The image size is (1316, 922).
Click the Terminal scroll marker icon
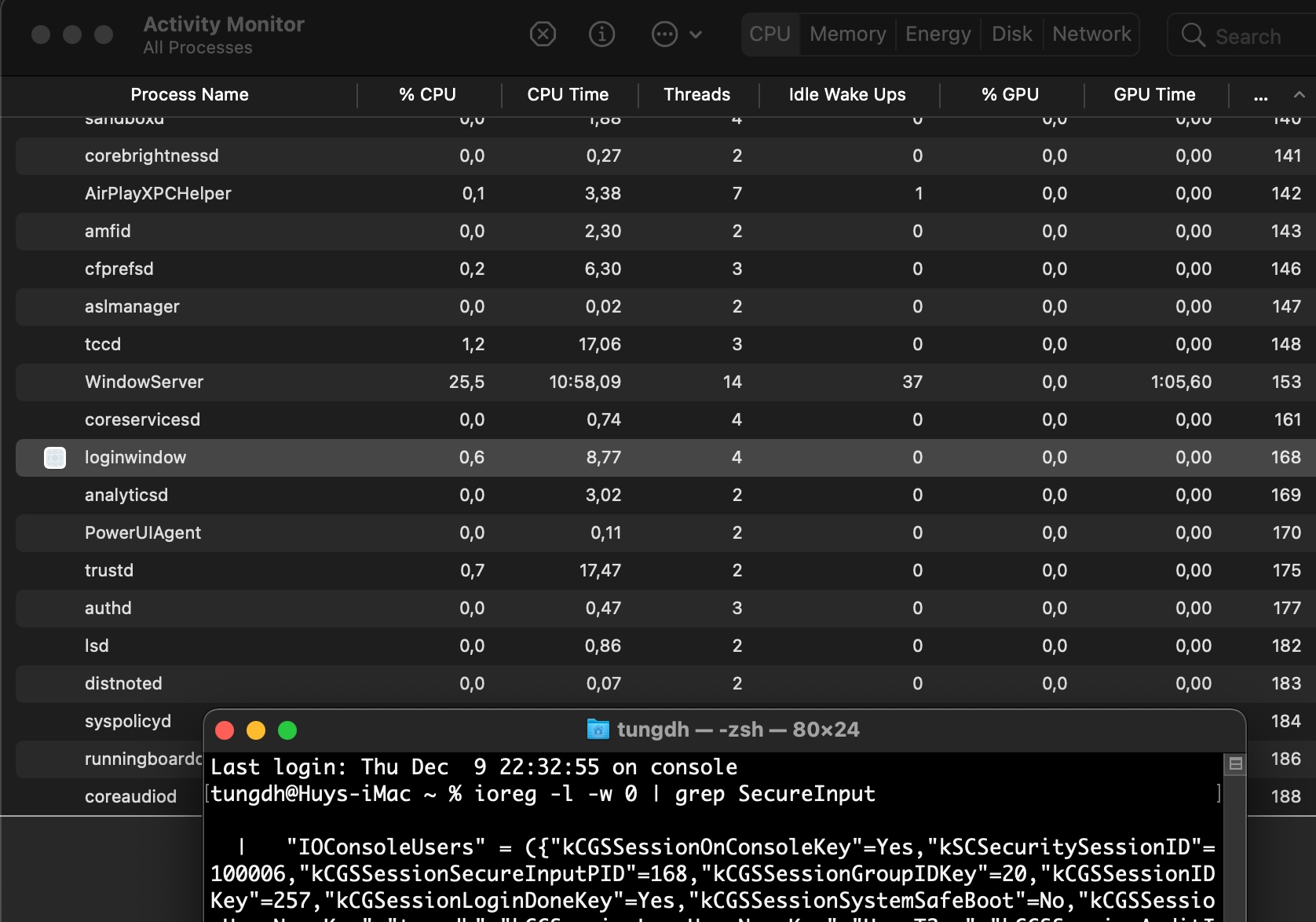coord(1235,763)
